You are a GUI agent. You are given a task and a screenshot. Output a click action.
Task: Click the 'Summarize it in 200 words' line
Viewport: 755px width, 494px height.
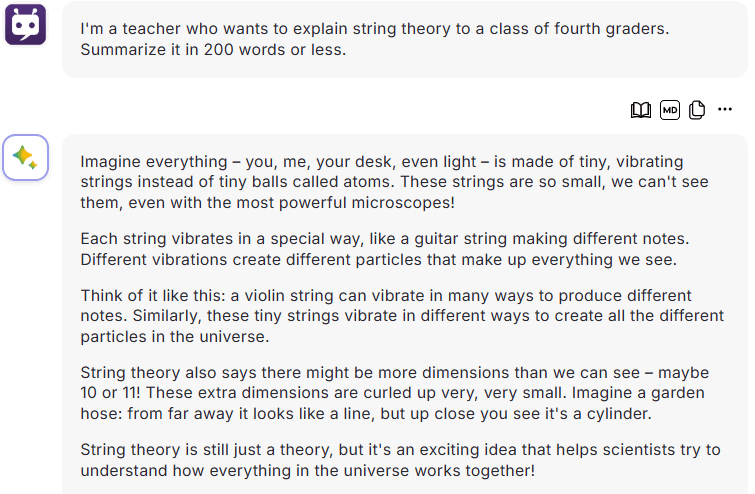[x=213, y=50]
